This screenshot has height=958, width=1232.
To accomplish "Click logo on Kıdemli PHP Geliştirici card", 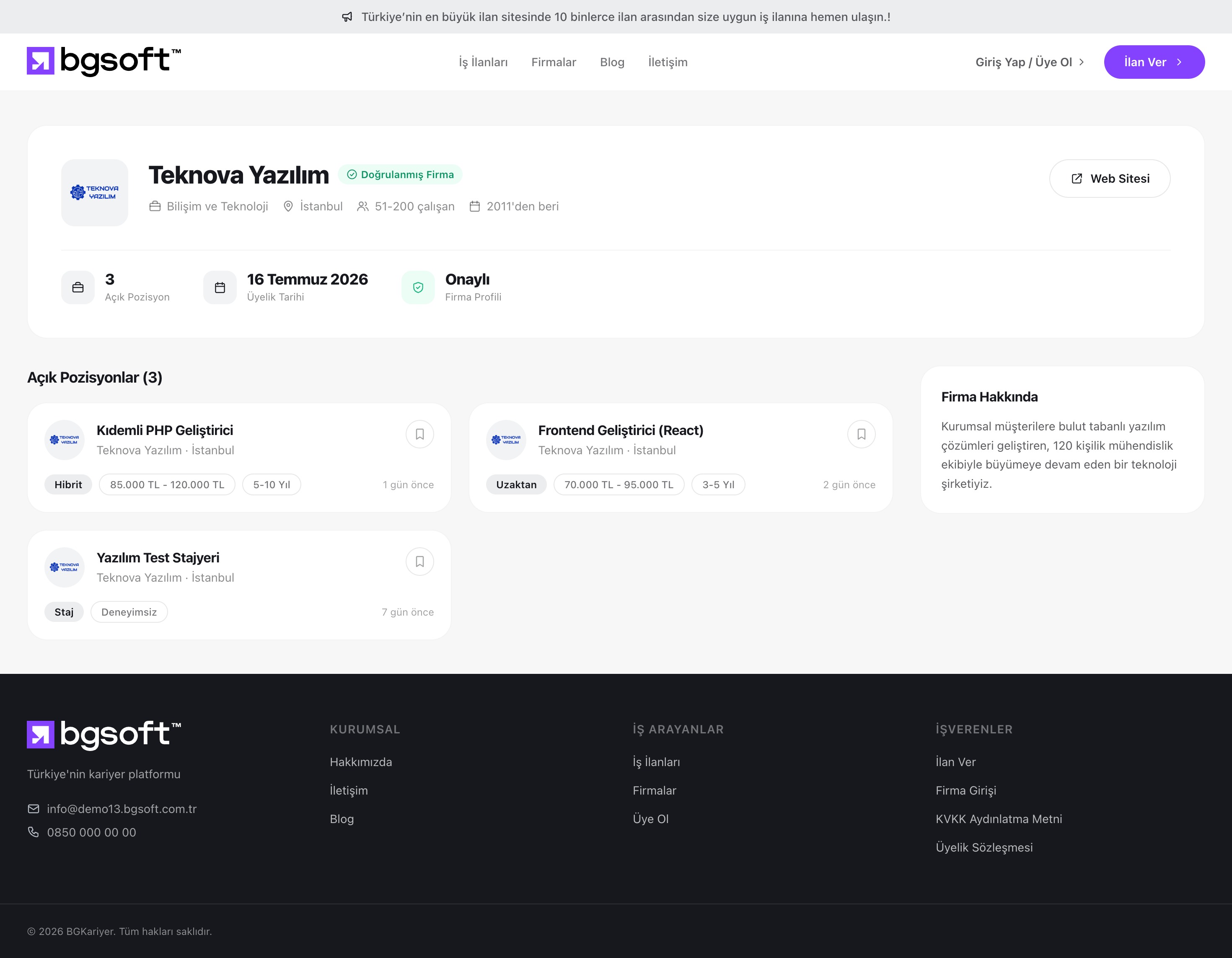I will [65, 440].
